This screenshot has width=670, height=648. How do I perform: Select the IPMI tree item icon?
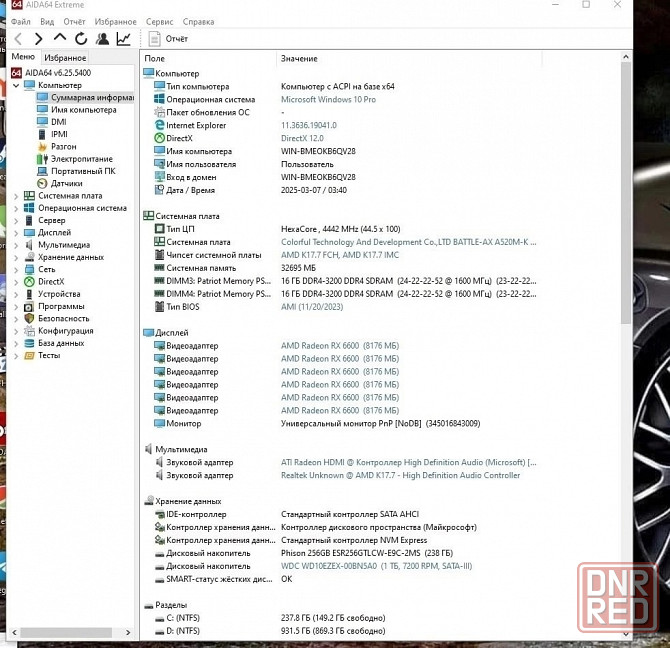42,134
